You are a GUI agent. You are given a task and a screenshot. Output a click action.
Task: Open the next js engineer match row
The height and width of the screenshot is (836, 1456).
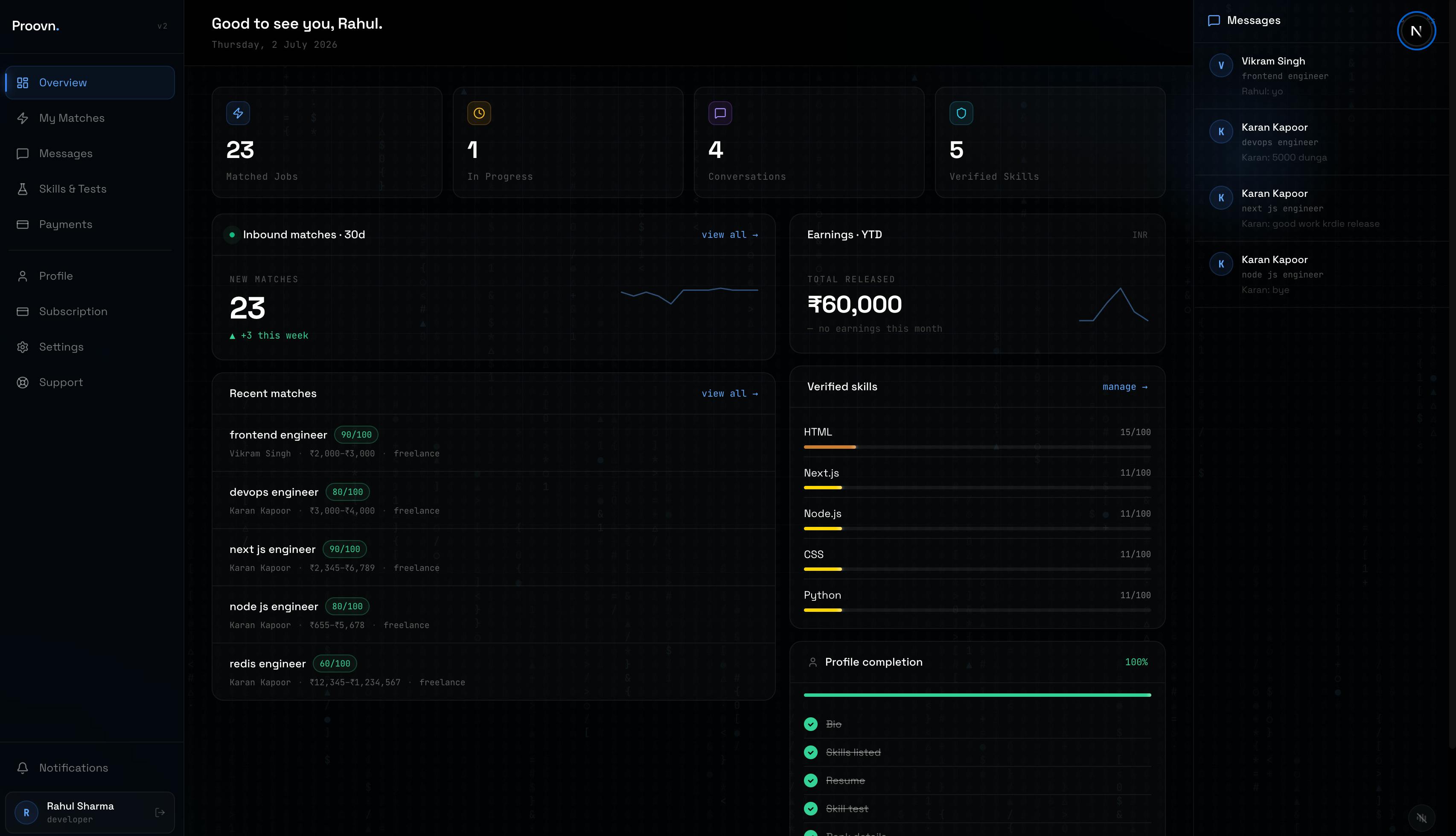click(x=493, y=557)
